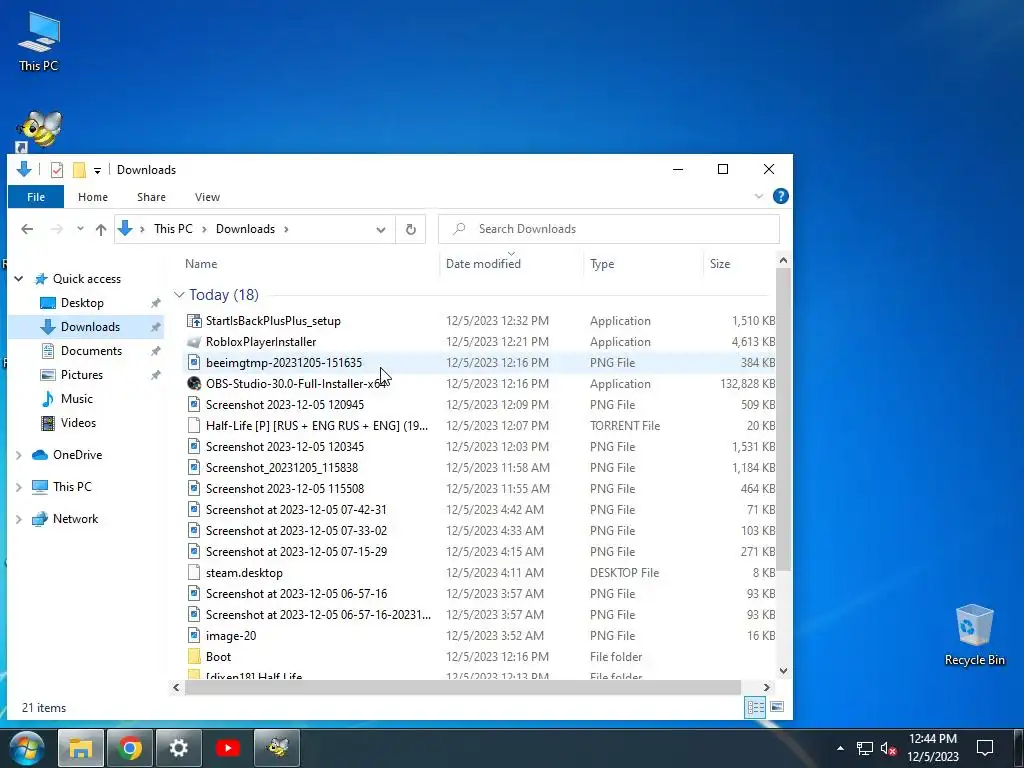Select Half-Life torrent file
Screen dimensions: 1024x768
coord(317,426)
